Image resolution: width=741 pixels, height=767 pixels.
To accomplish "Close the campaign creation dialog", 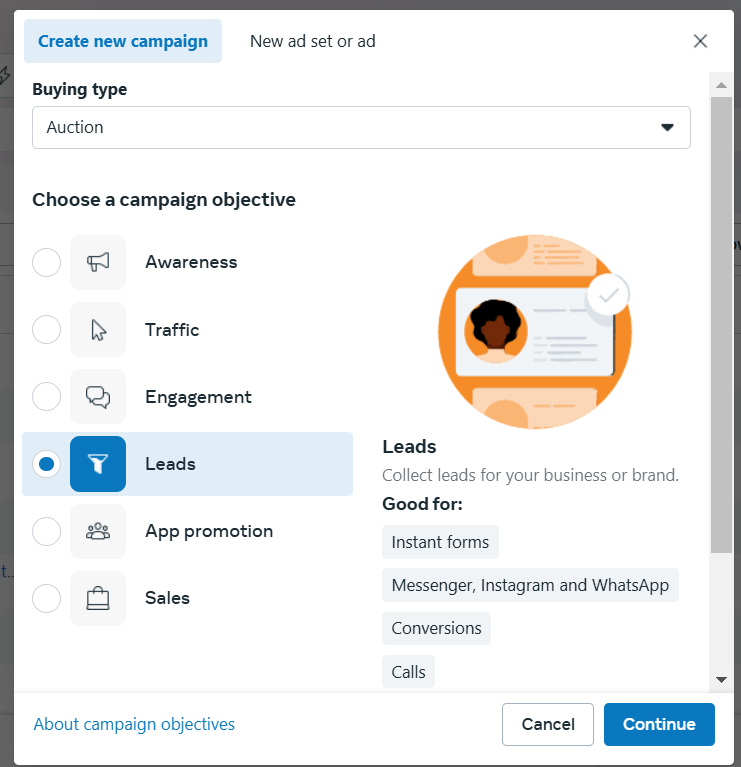I will coord(700,41).
